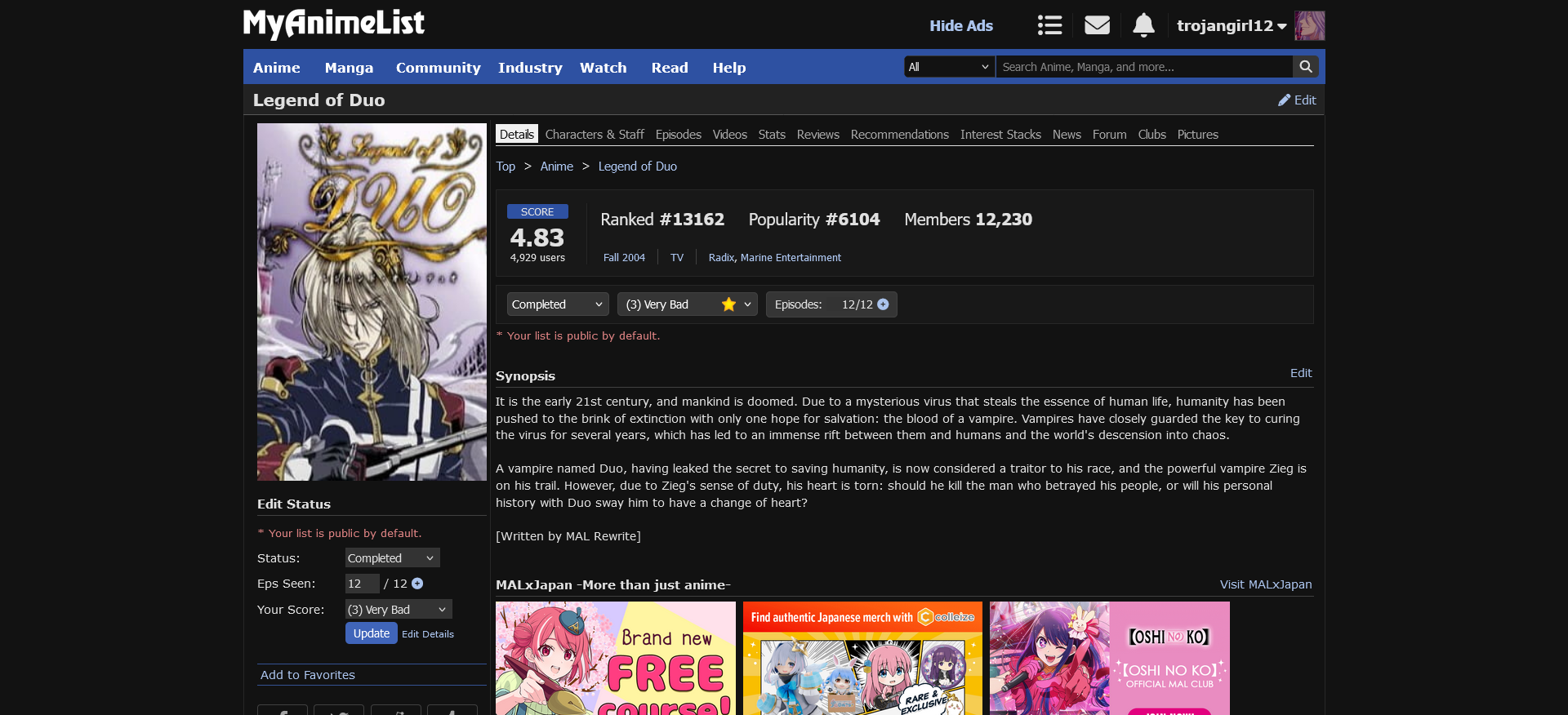Open the messages envelope icon
This screenshot has width=1568, height=715.
point(1097,25)
